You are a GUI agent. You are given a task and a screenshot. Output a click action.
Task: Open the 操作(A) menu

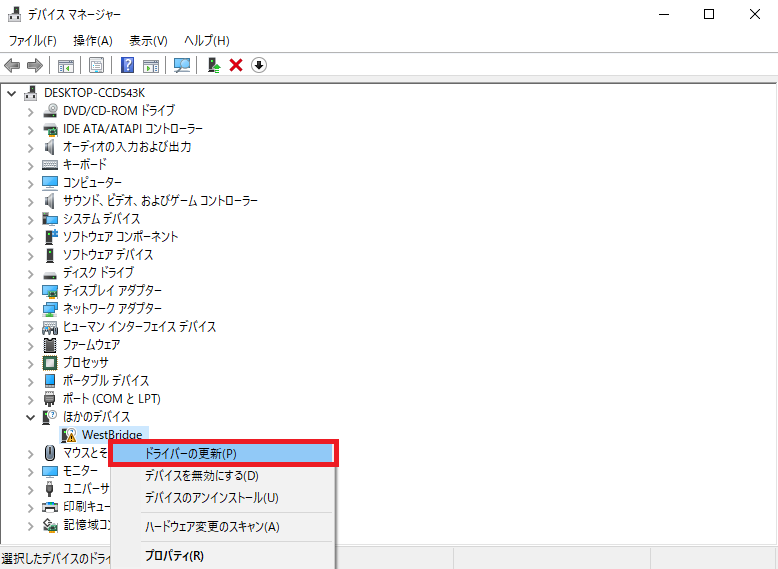[93, 40]
